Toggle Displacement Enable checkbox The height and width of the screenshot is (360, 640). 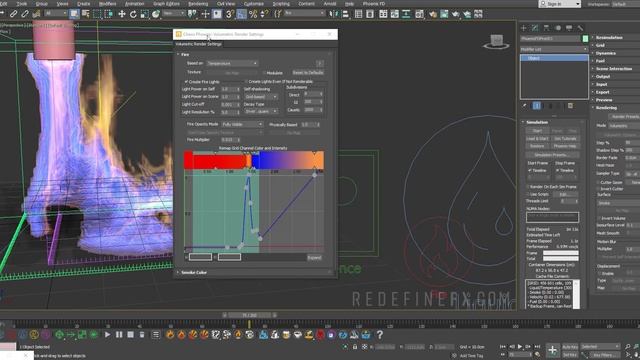click(599, 273)
